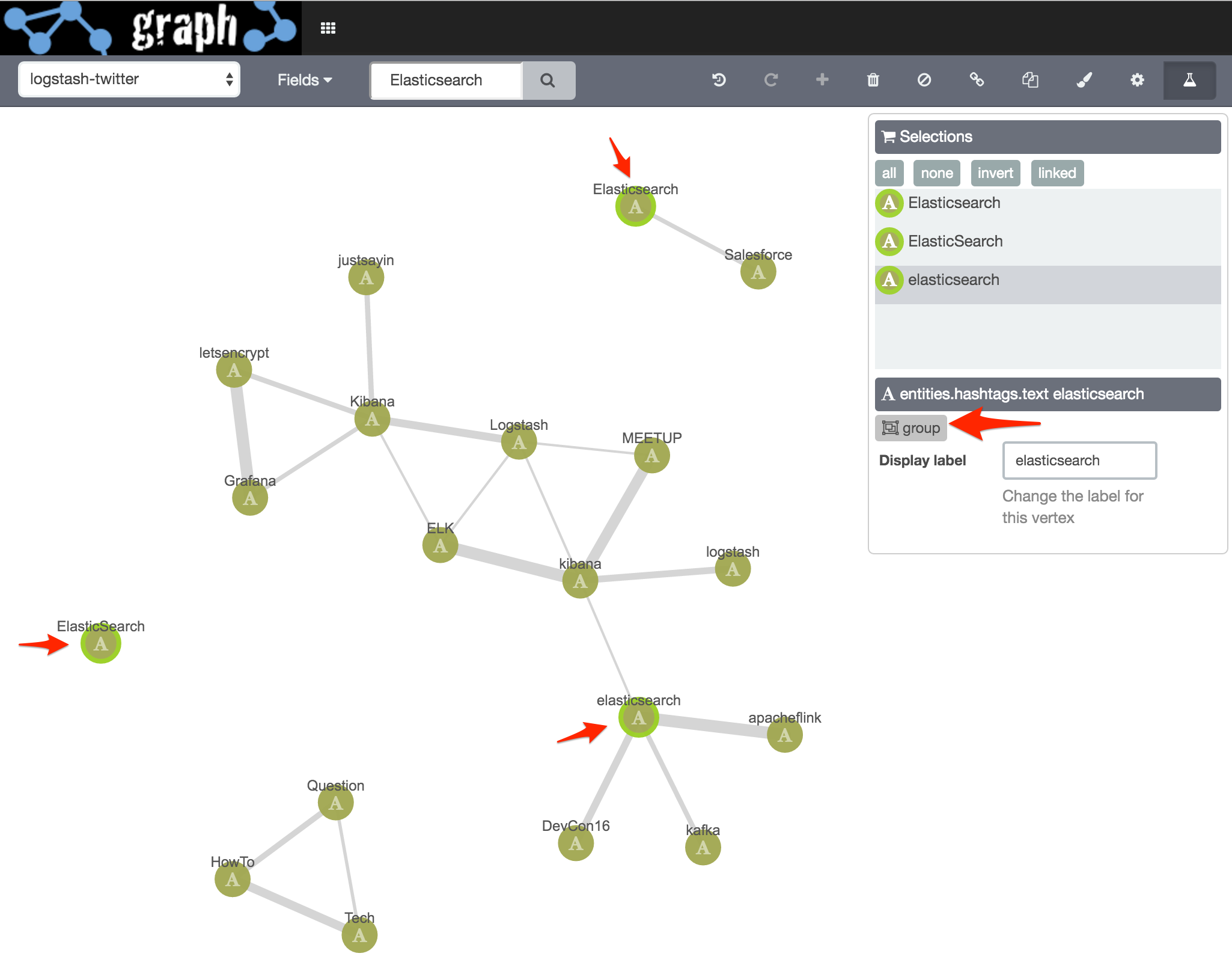Click the duplicate/copy icon in toolbar
The height and width of the screenshot is (980, 1232).
point(1031,80)
